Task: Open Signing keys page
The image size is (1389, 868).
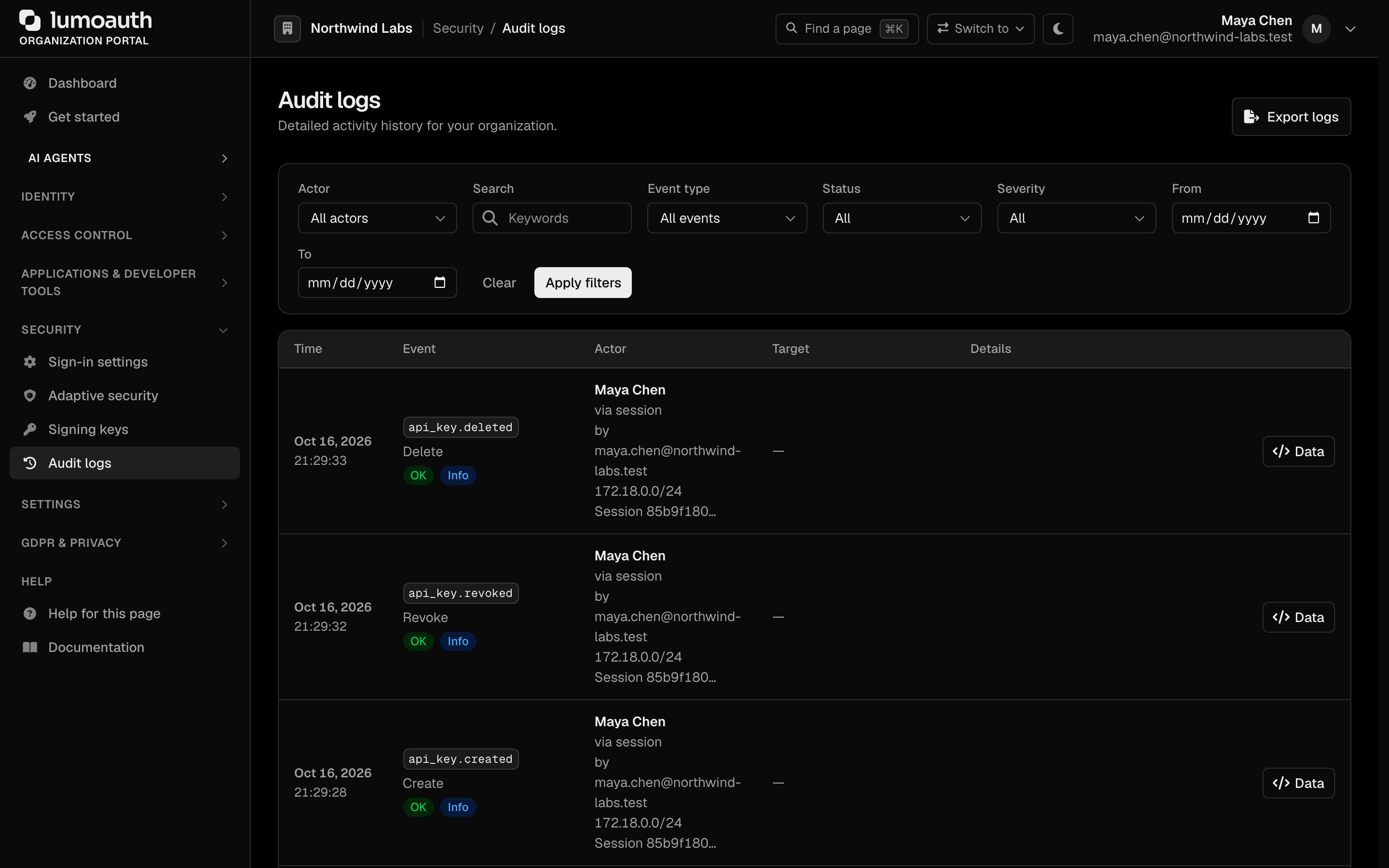Action: click(125, 429)
